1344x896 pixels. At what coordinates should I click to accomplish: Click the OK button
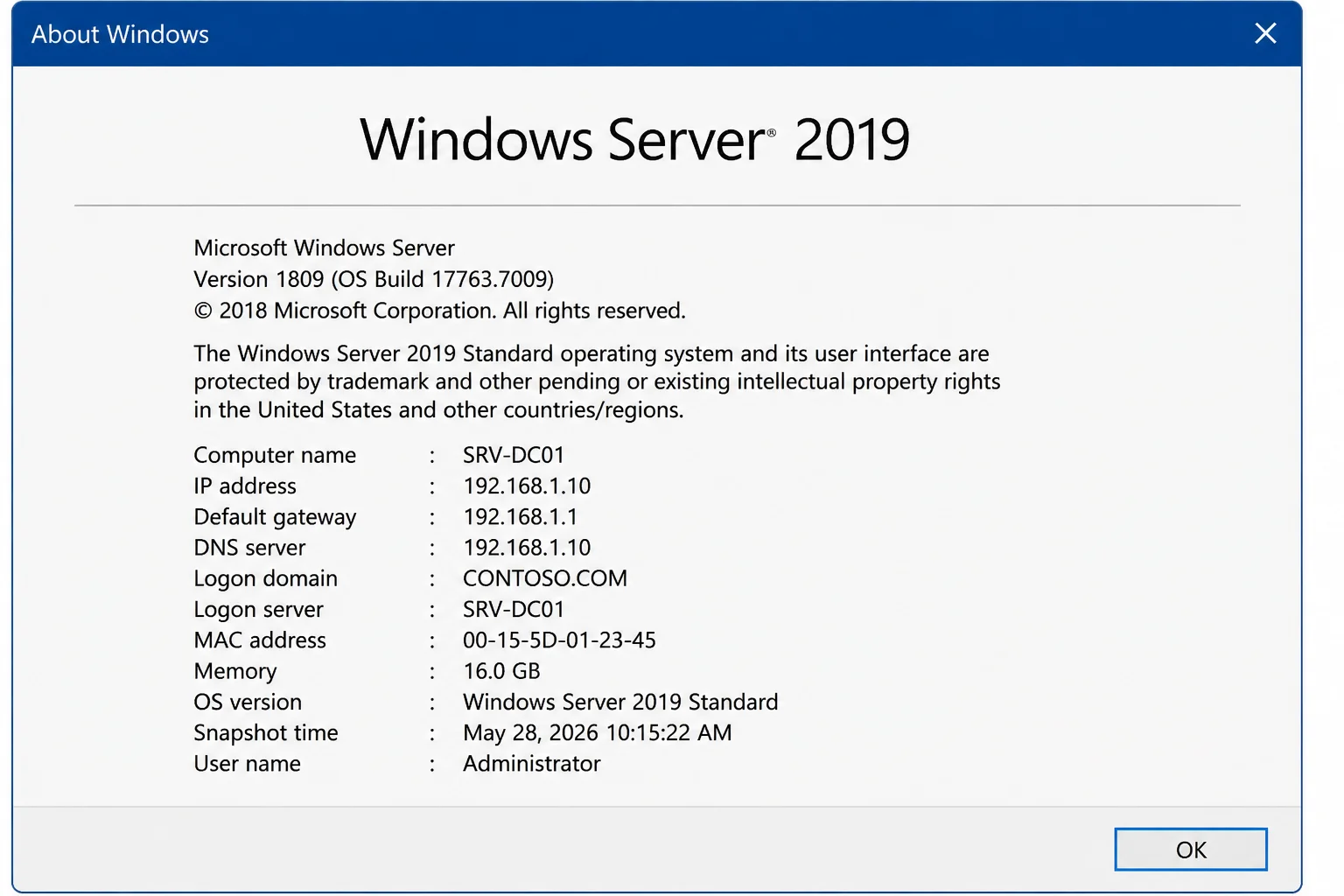(1190, 850)
